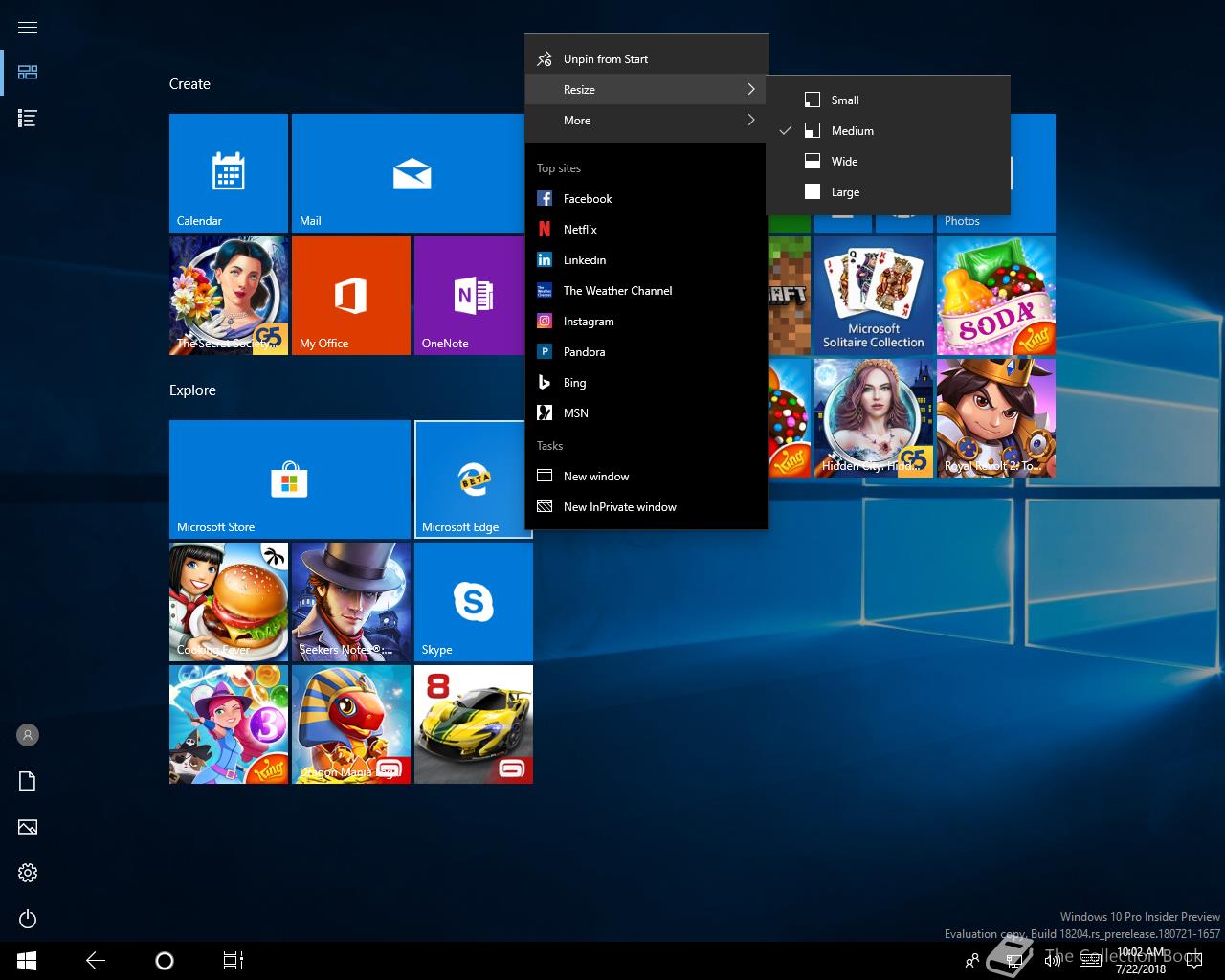
Task: Open Cooking Fever game tile
Action: (x=229, y=602)
